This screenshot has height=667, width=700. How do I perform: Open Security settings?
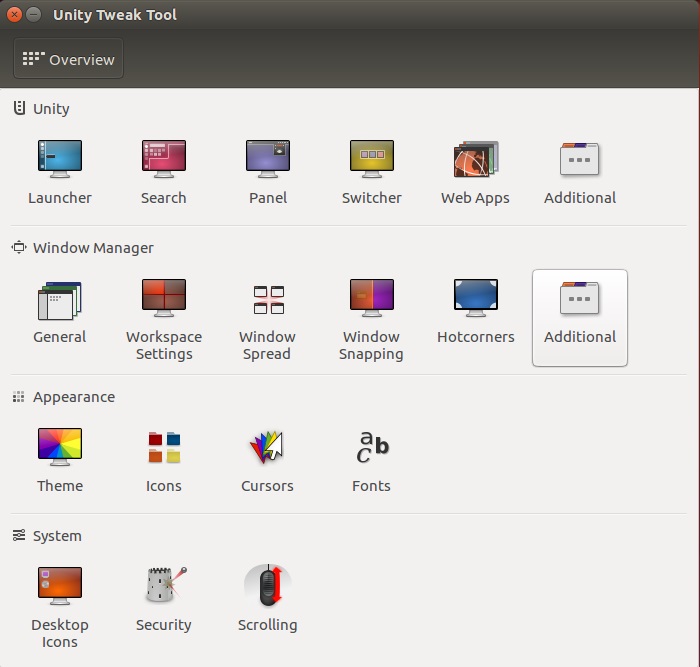164,599
